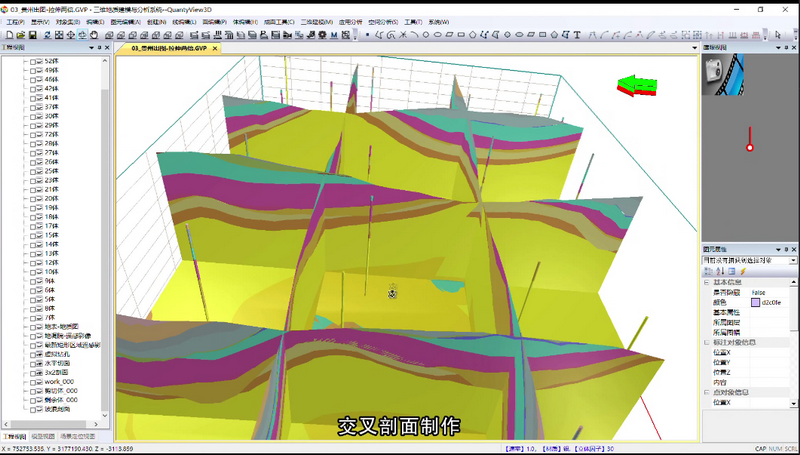Select the Text tool in toolbar
This screenshot has height=455, width=800.
(578, 35)
